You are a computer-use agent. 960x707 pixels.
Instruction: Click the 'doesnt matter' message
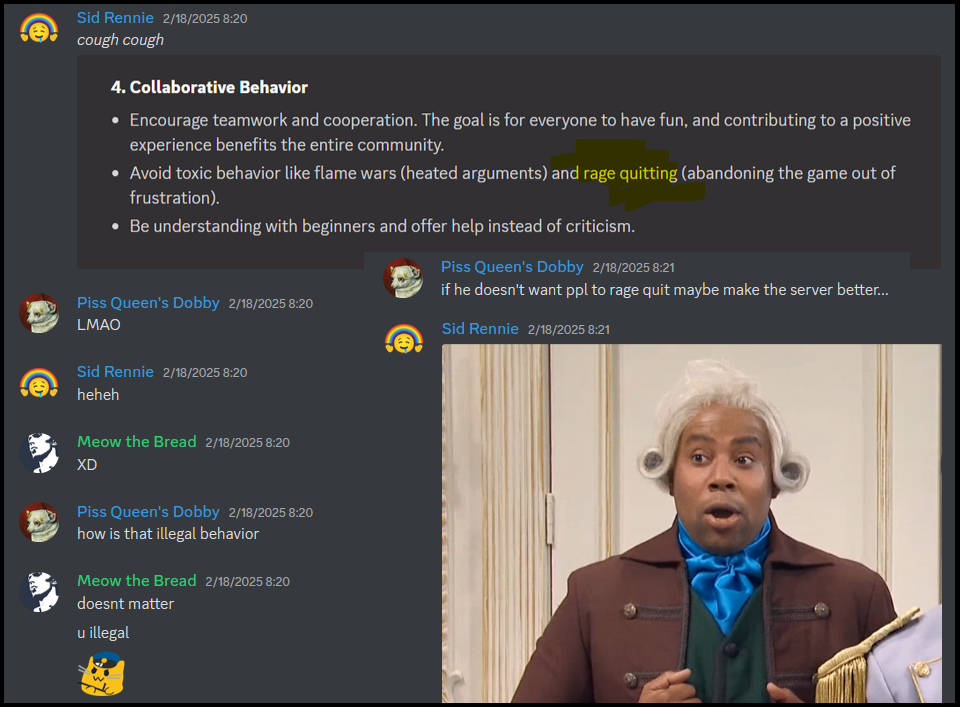pos(126,604)
